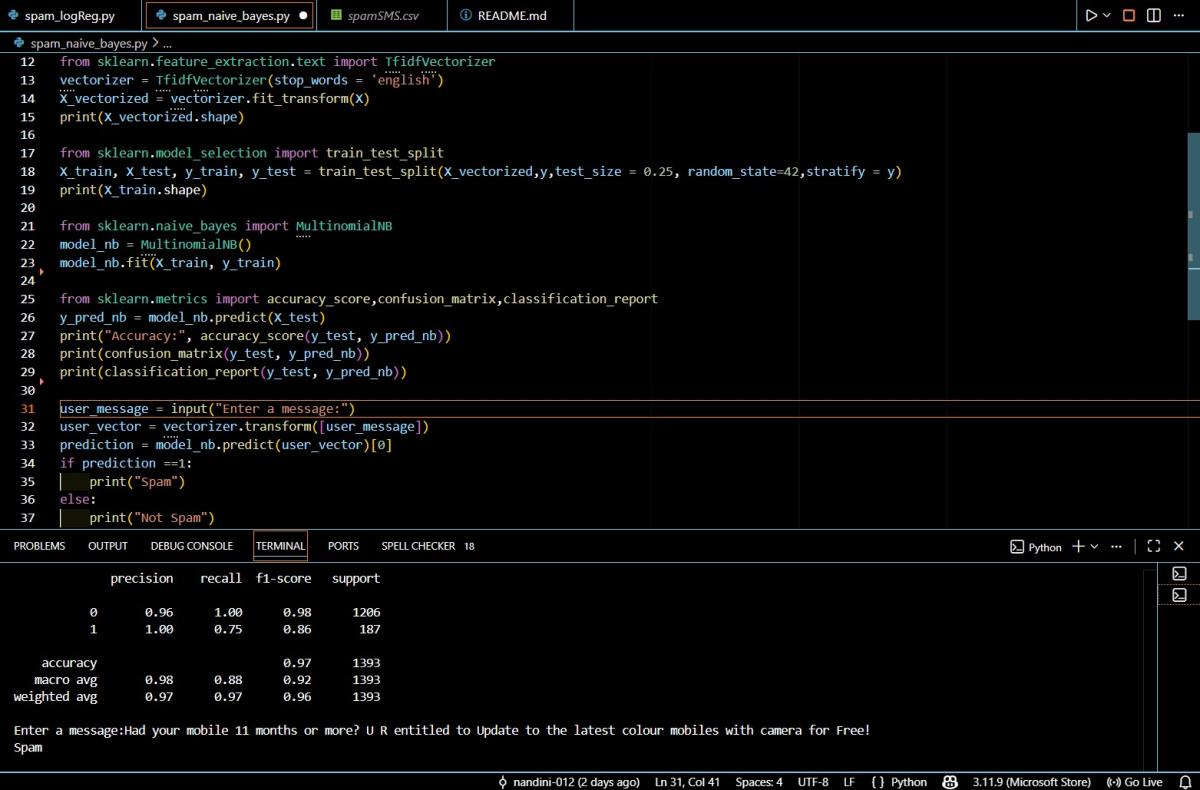Expand the terminal launch profile dropdown
The width and height of the screenshot is (1200, 790).
pyautogui.click(x=1094, y=546)
